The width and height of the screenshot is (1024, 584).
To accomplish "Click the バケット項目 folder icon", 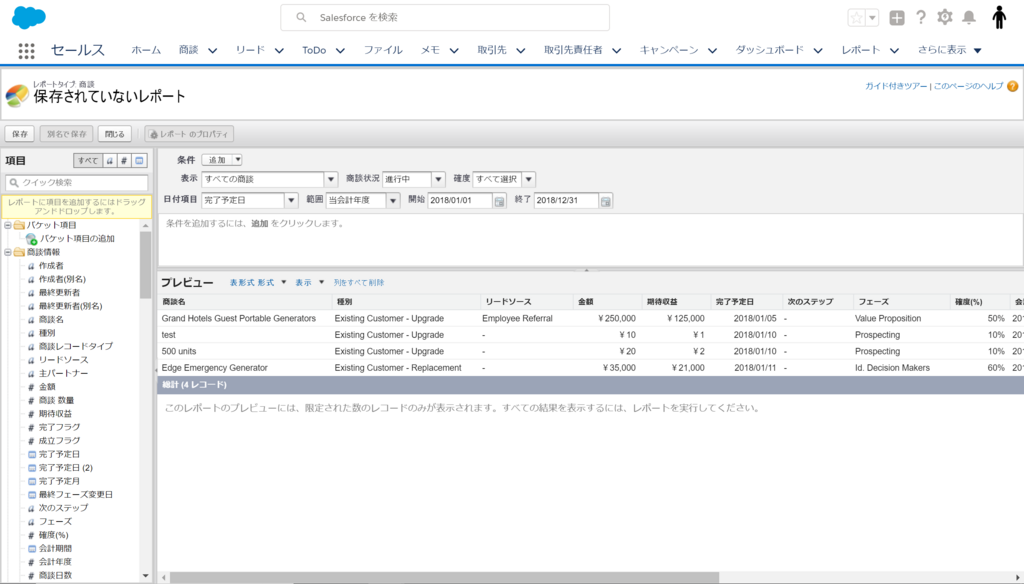I will click(x=19, y=225).
